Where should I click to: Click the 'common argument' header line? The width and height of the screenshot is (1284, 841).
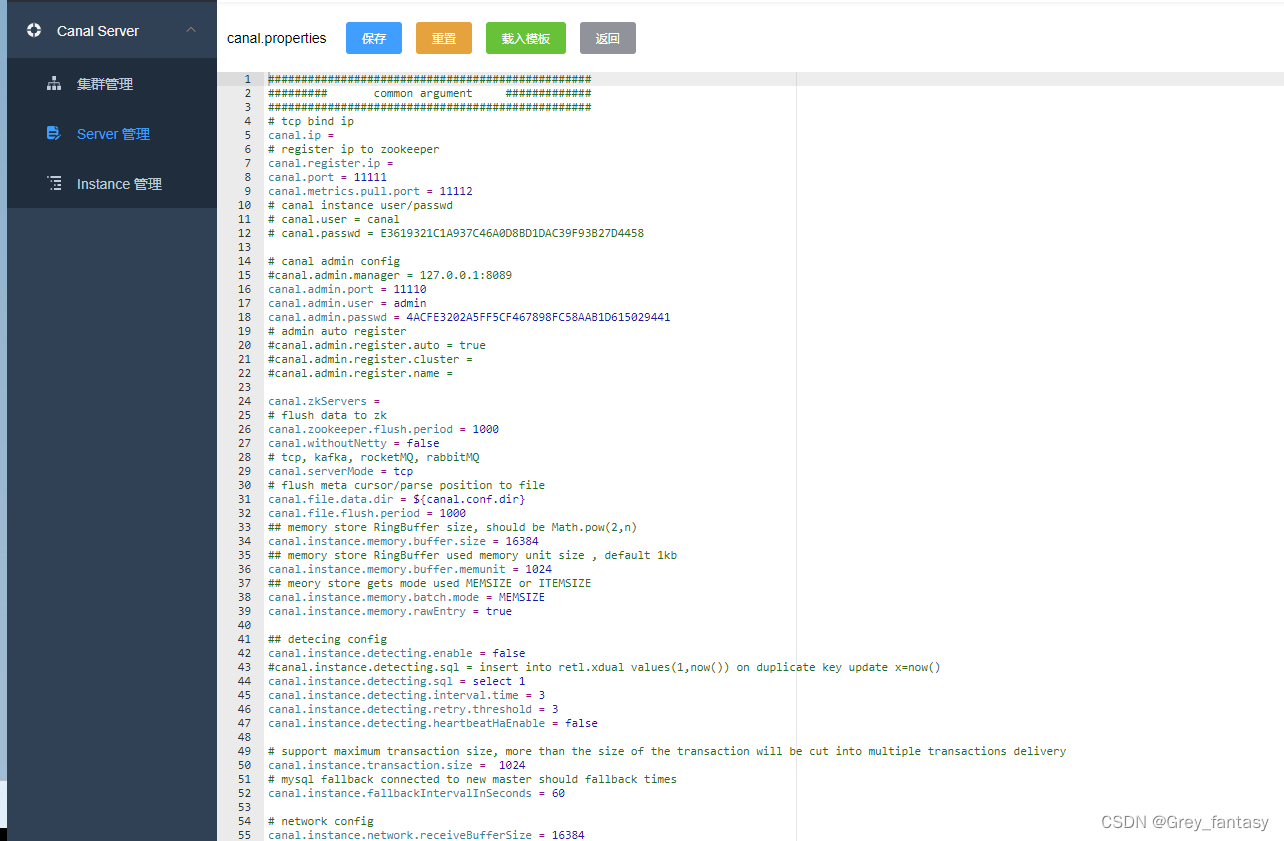(429, 93)
